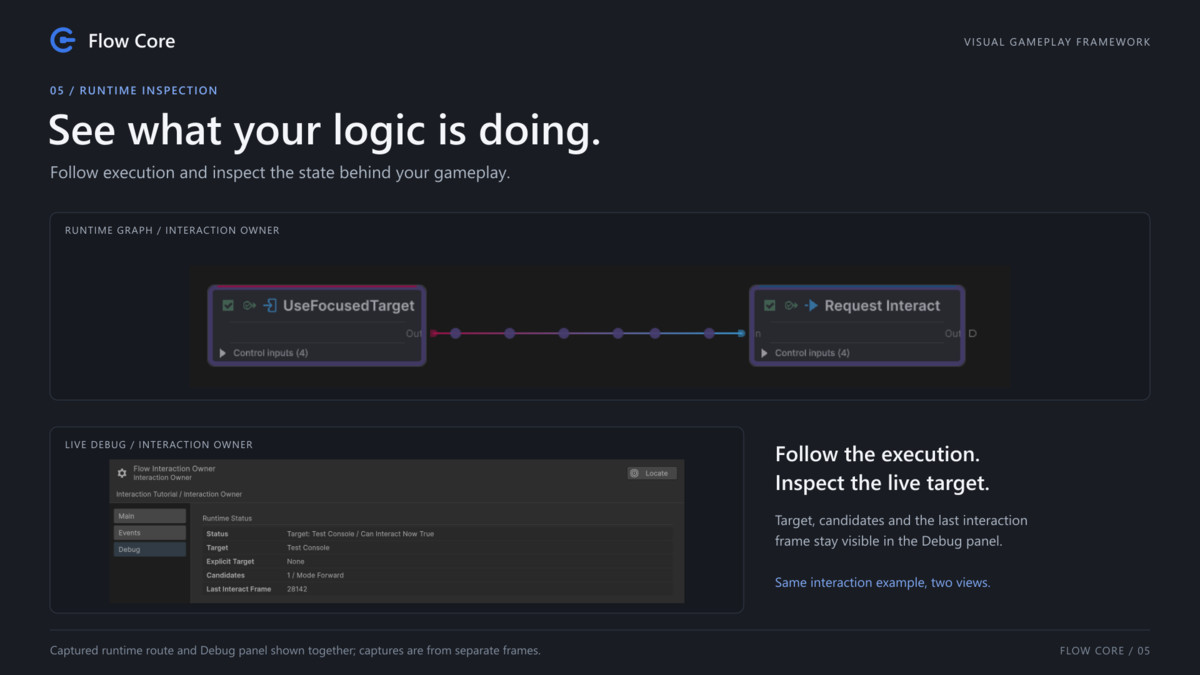Click the Out port of Request Interact node
1200x675 pixels.
[x=973, y=333]
